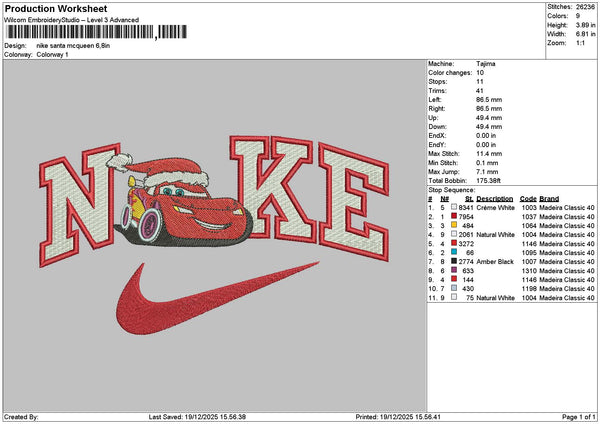The height and width of the screenshot is (424, 600).
Task: Click the Printed timestamp 15.56.41
Action: [427, 417]
